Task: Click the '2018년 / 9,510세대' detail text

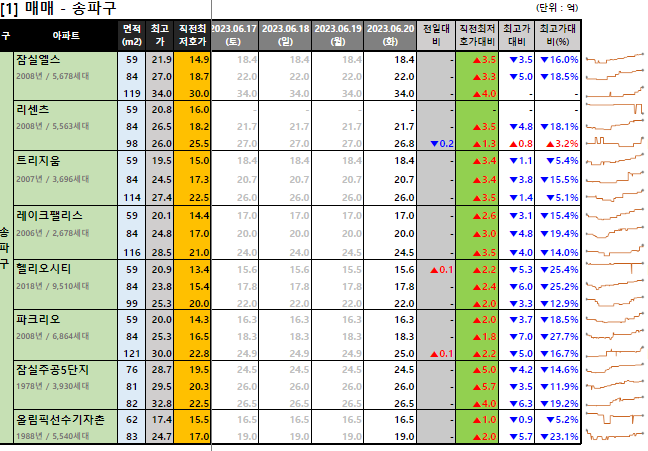Action: 52,286
